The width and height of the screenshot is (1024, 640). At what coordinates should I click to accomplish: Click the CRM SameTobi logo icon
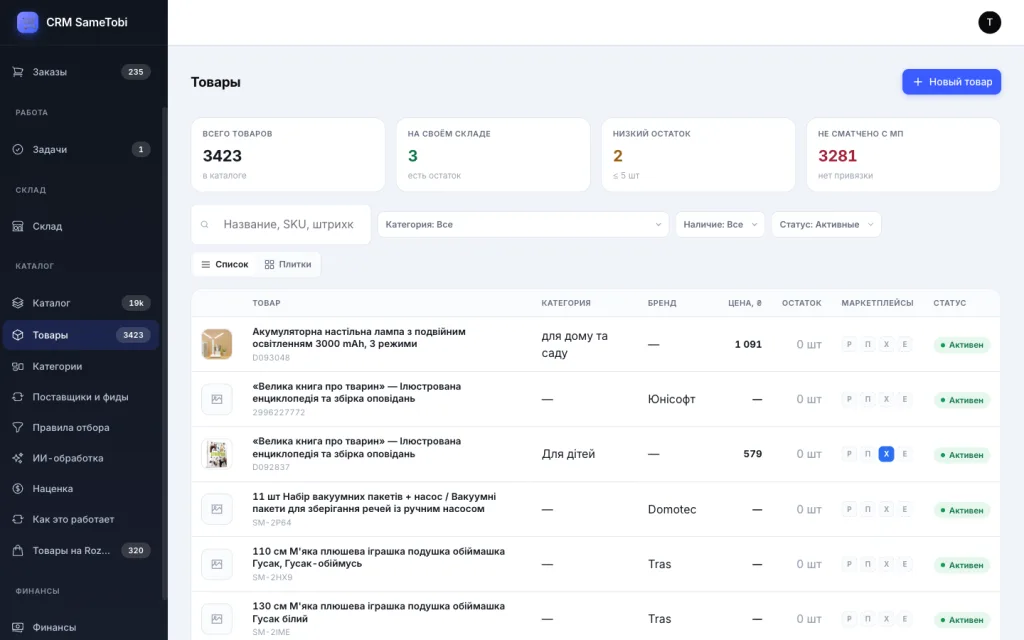(x=27, y=22)
